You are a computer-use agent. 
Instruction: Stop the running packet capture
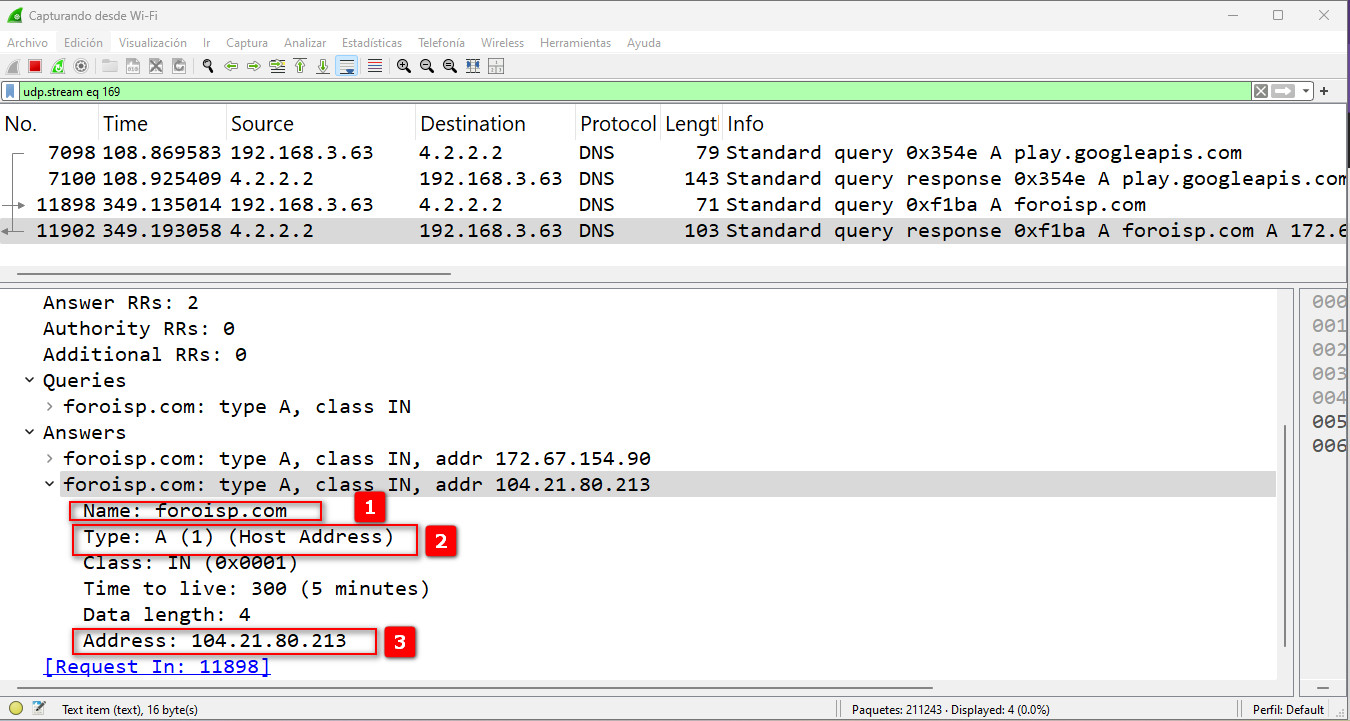pos(35,66)
